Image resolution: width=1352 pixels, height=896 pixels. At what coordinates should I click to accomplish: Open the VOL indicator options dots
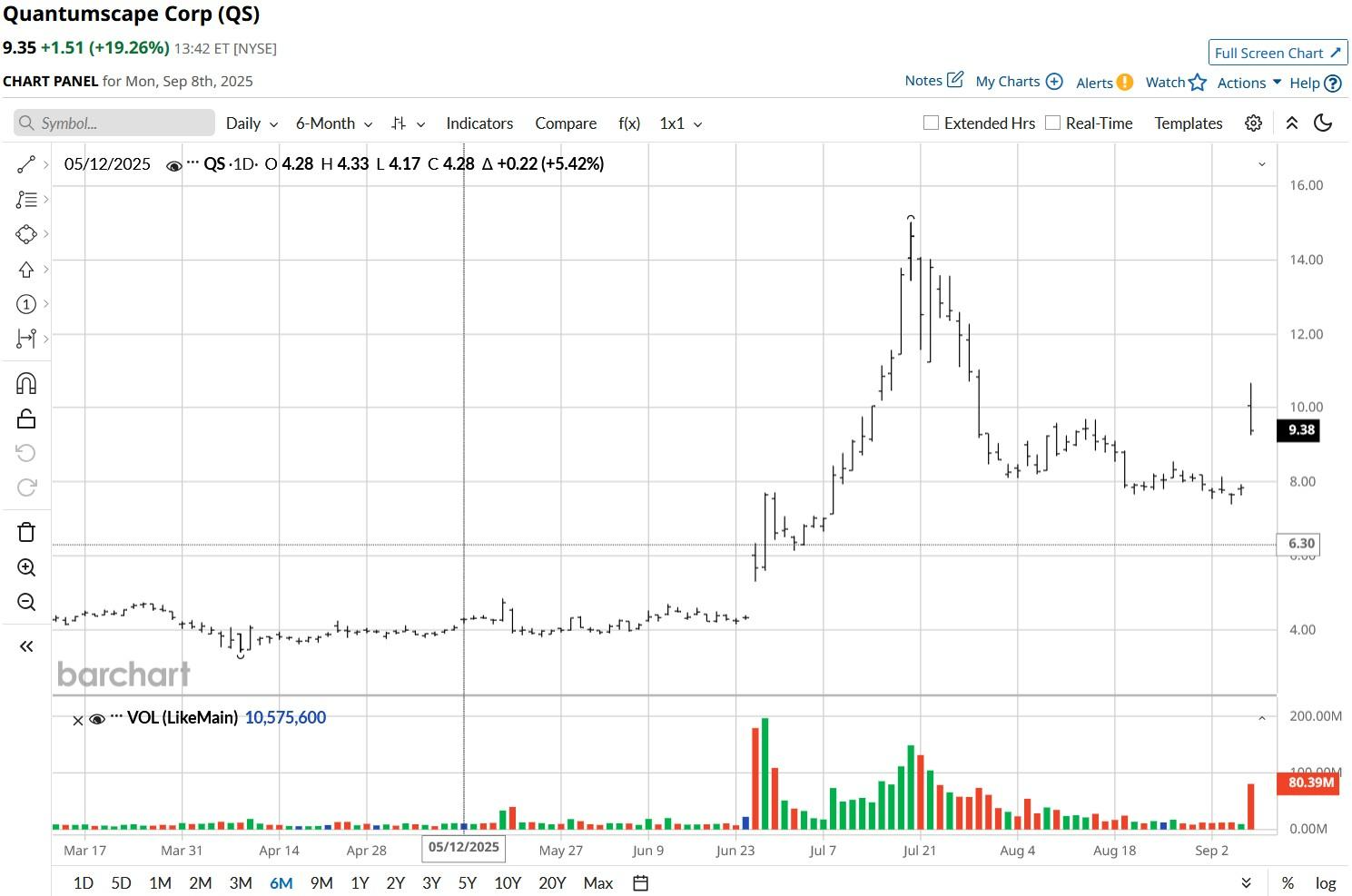click(x=116, y=717)
